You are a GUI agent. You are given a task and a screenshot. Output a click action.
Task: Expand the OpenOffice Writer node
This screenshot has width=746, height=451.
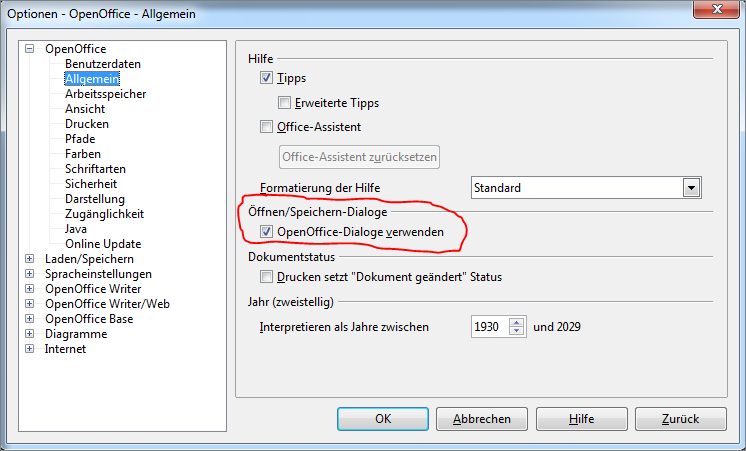29,289
